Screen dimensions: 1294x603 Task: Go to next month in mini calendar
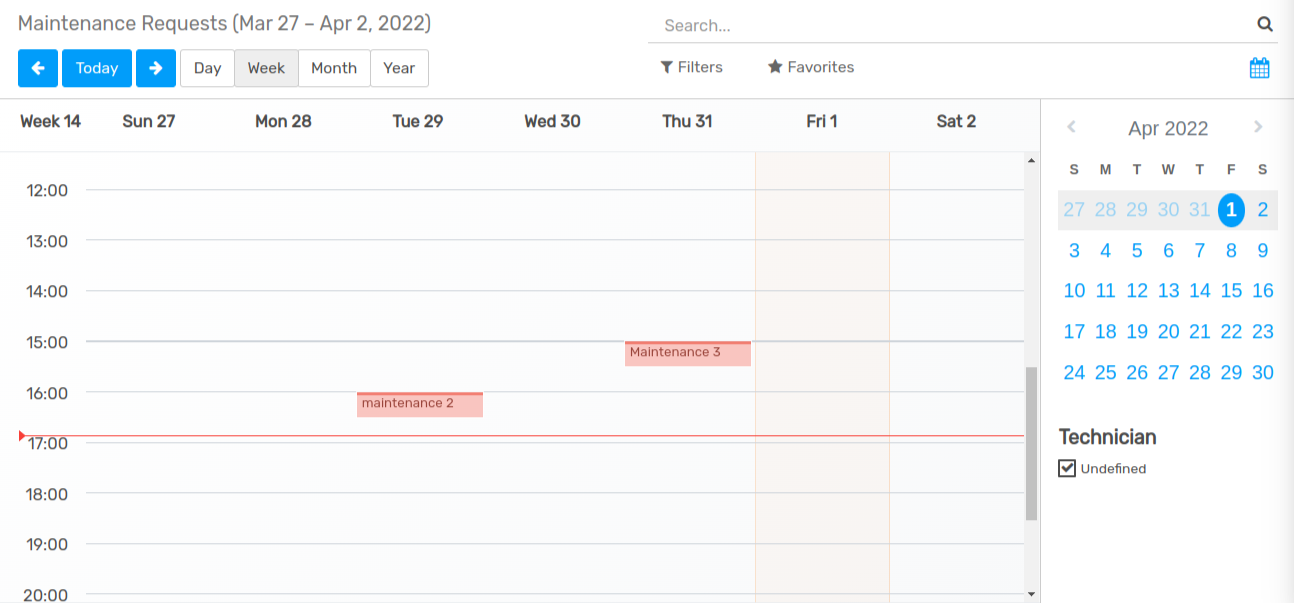pos(1258,127)
